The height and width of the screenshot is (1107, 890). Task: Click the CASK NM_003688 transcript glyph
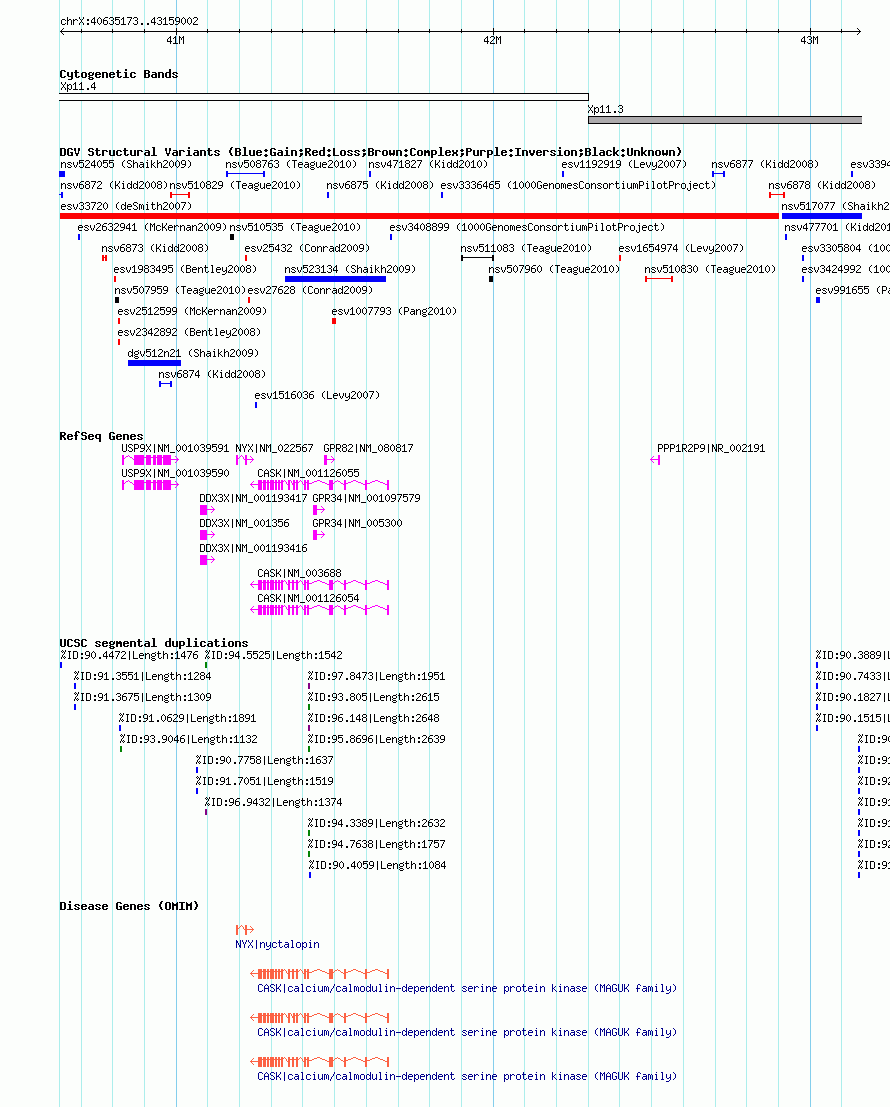320,585
